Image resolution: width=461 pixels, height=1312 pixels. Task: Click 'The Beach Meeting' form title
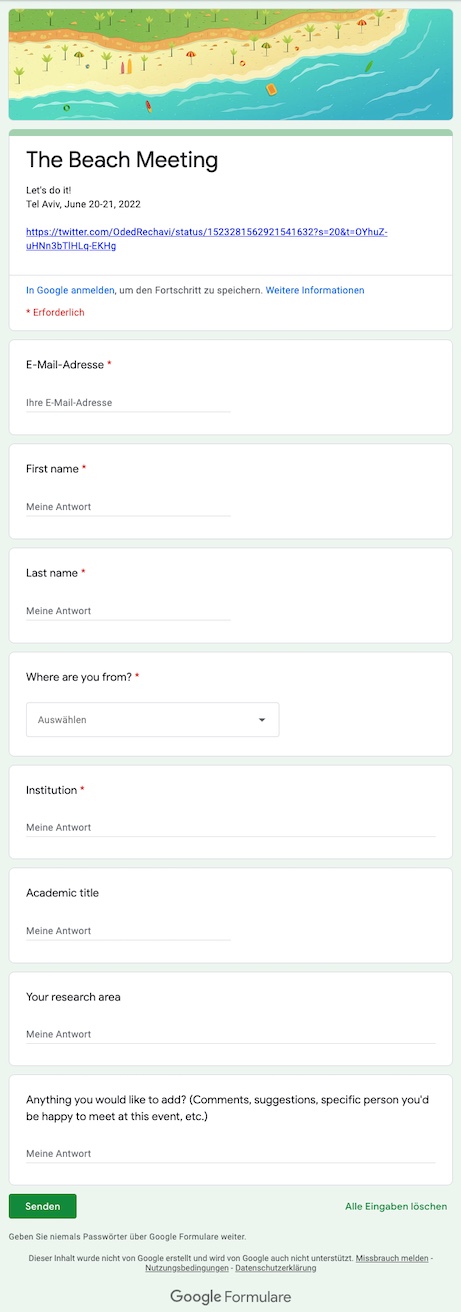click(x=122, y=160)
